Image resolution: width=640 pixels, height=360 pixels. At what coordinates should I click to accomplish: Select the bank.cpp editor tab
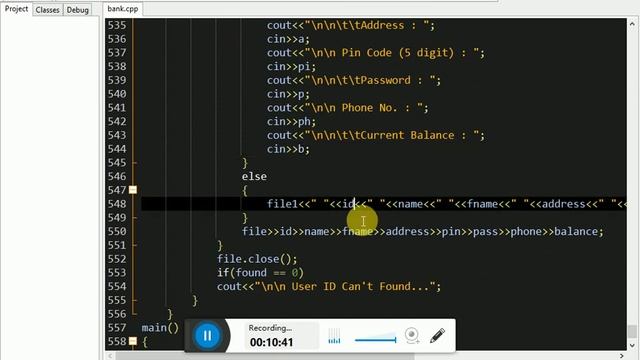pyautogui.click(x=123, y=9)
